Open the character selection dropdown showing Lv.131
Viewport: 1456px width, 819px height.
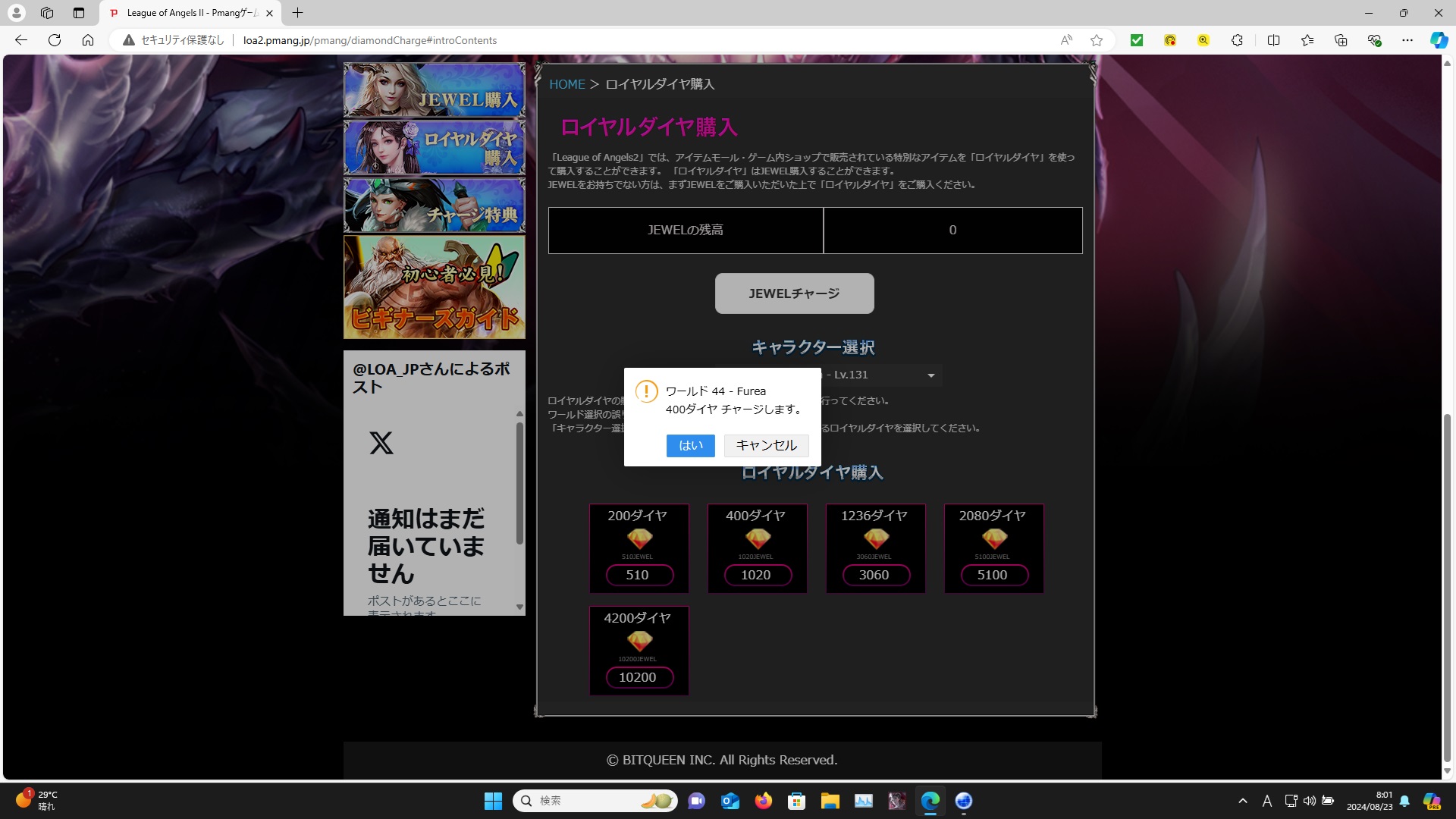point(930,375)
